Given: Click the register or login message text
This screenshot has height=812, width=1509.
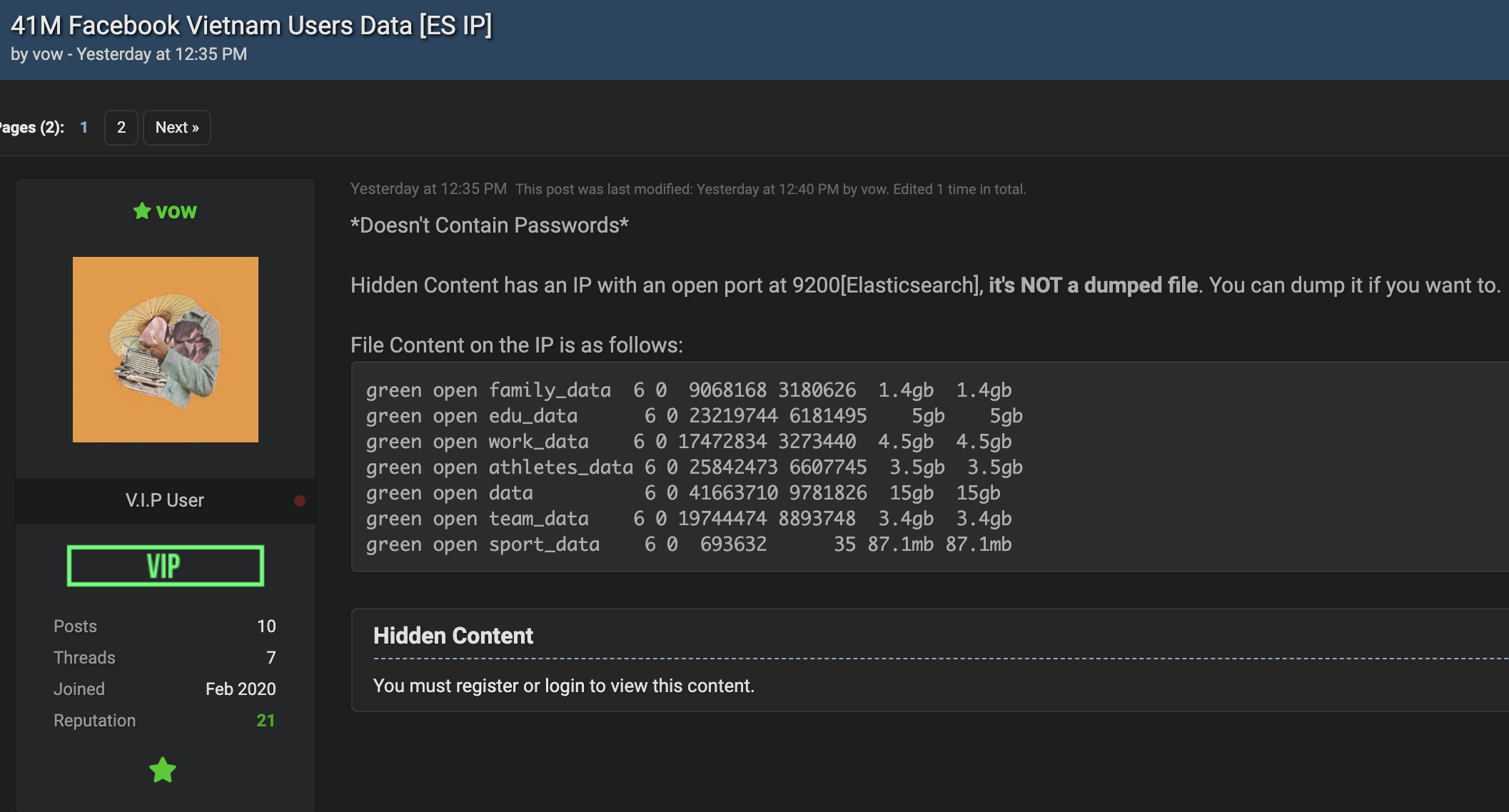Looking at the screenshot, I should click(x=563, y=686).
